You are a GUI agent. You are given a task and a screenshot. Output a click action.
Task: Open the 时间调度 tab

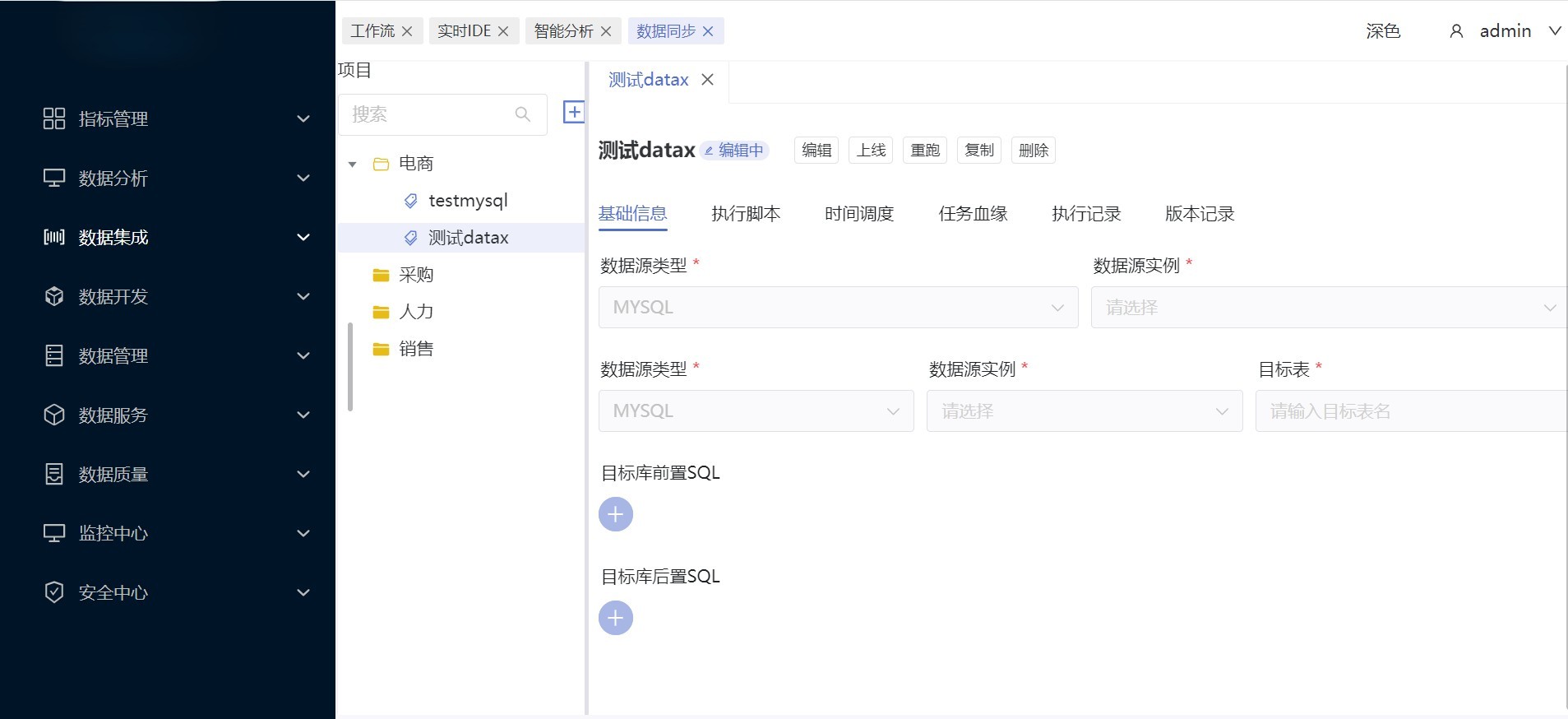859,214
